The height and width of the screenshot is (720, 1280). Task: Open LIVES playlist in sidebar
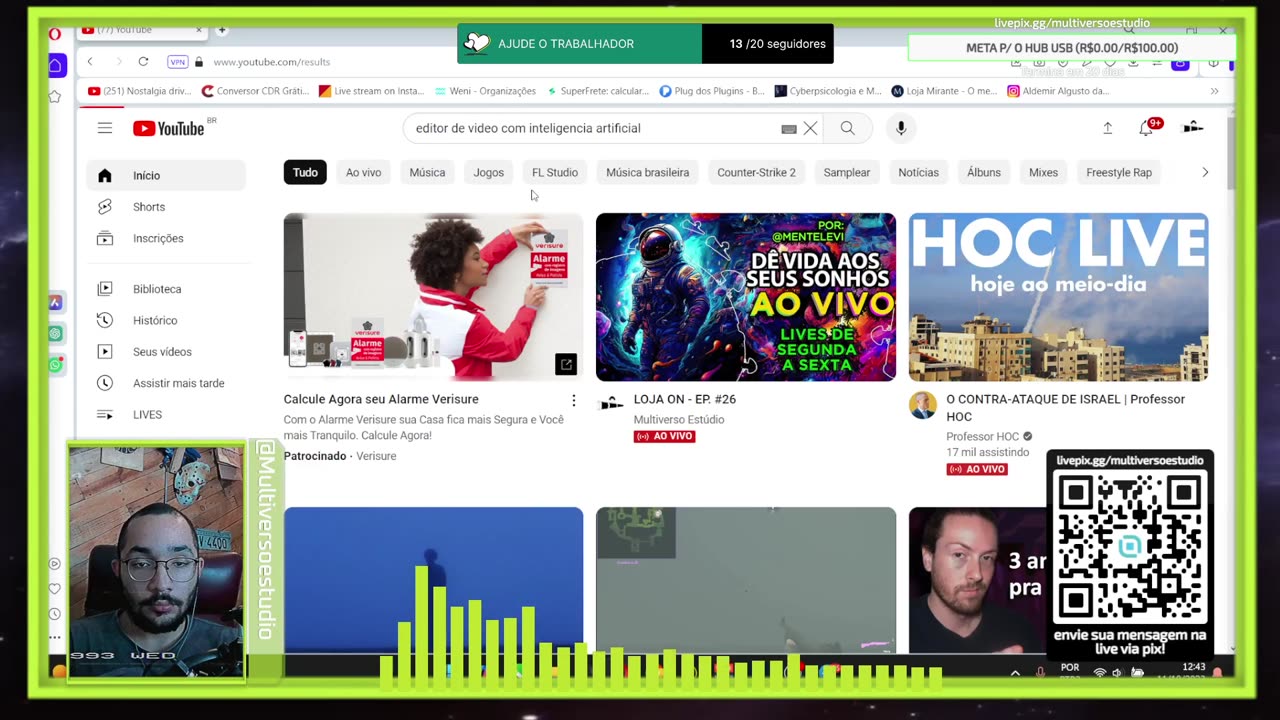(166, 414)
